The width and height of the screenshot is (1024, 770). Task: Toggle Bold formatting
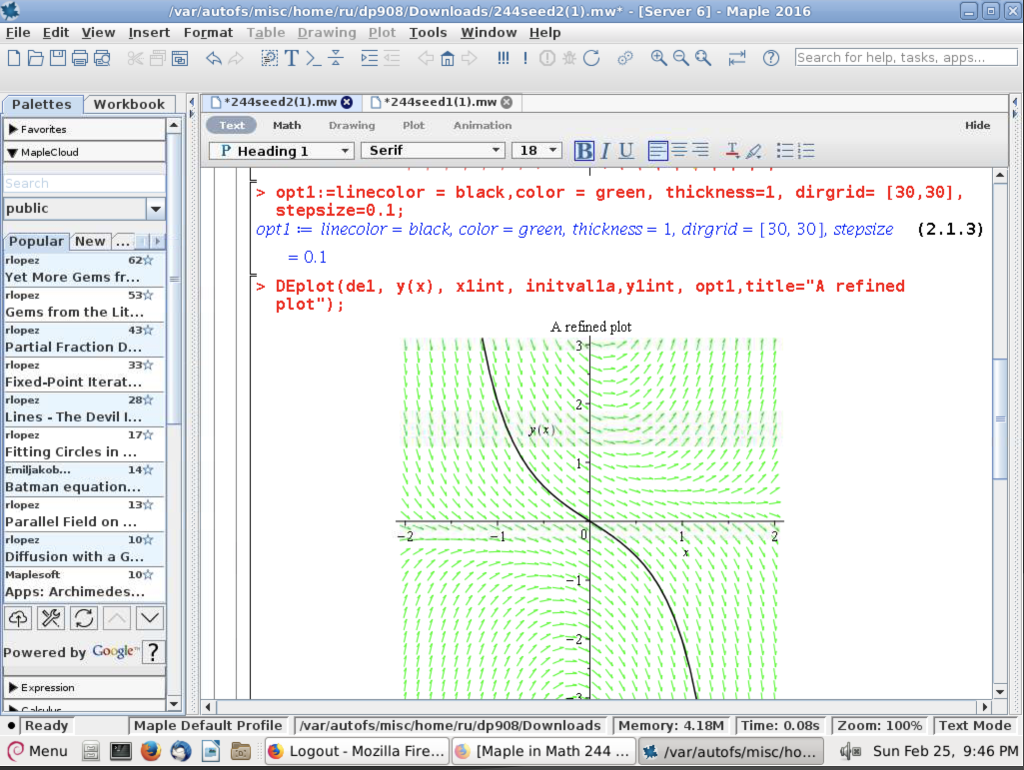(x=584, y=151)
